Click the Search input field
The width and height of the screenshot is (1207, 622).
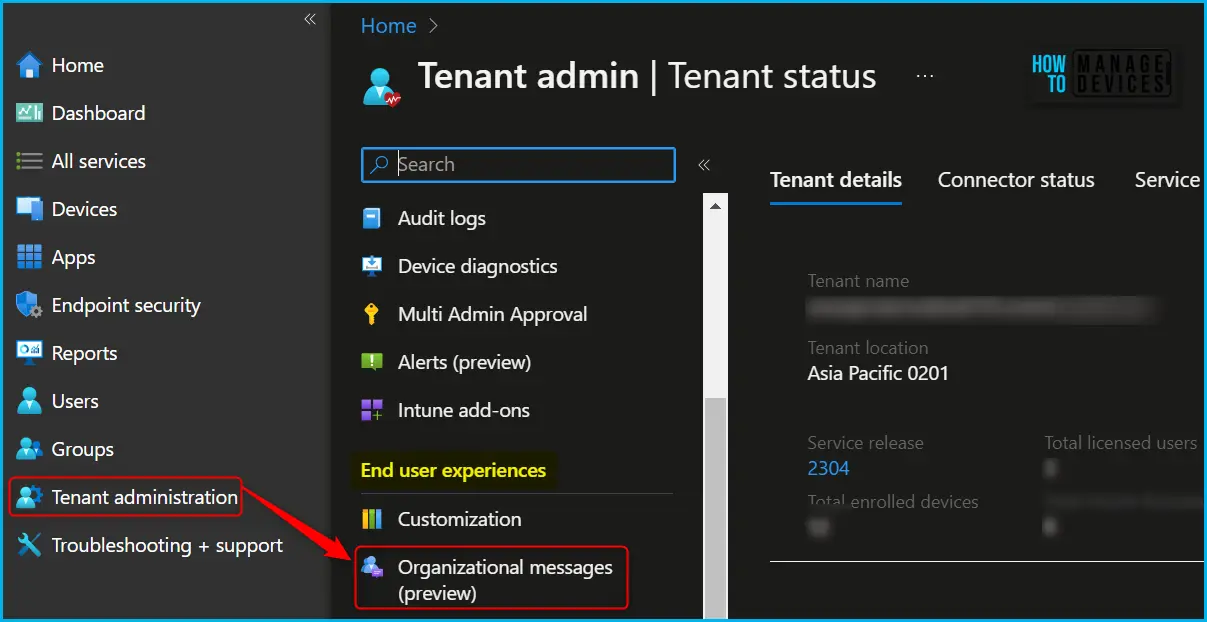click(x=518, y=165)
